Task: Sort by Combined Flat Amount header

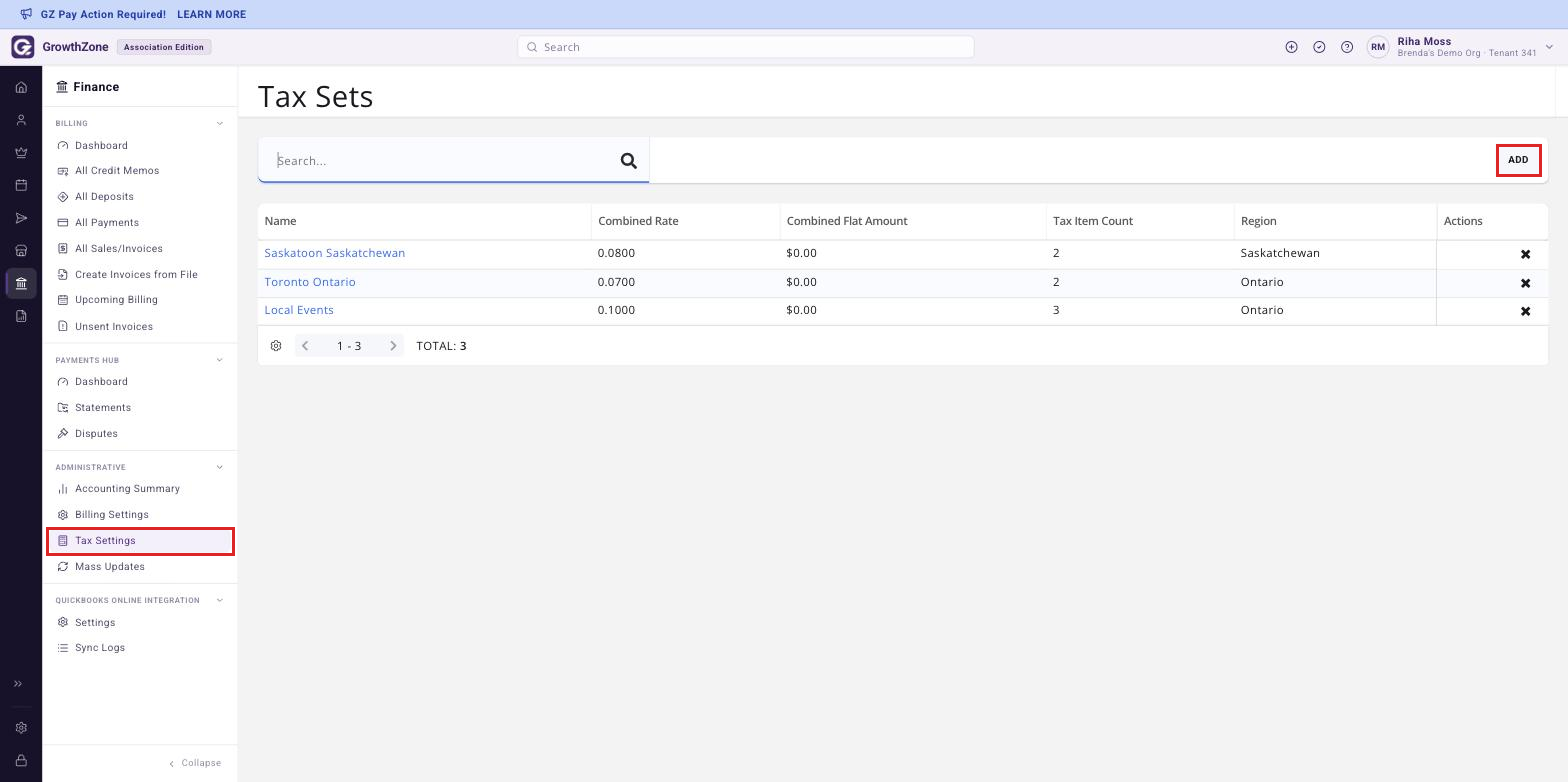Action: click(913, 221)
